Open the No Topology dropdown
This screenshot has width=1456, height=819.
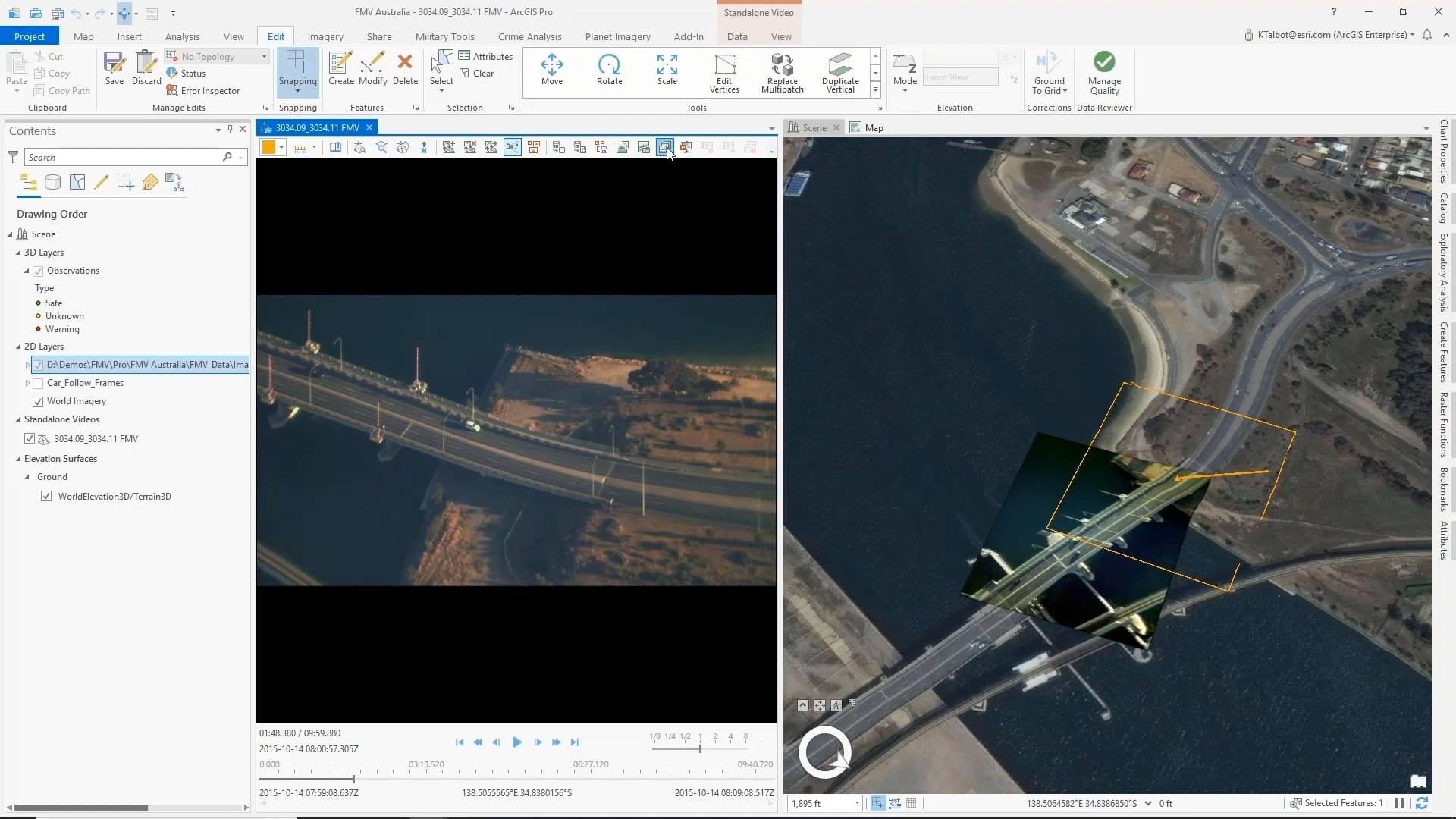264,57
